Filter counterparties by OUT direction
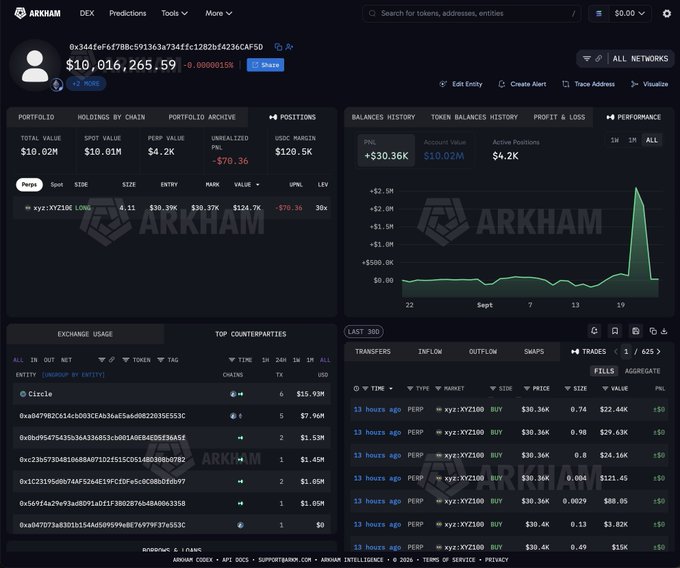680x568 pixels. 49,360
